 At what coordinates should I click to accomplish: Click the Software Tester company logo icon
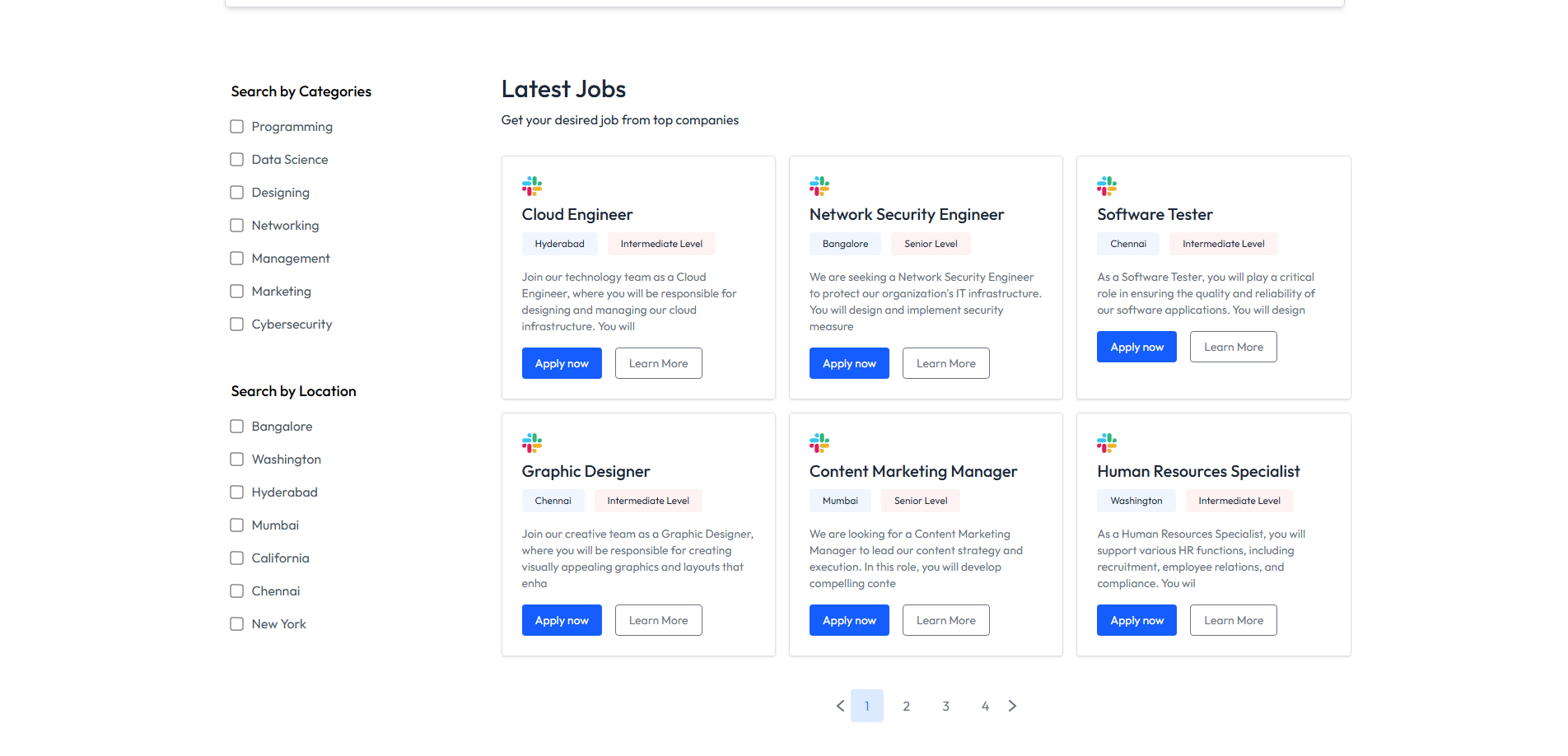pyautogui.click(x=1107, y=186)
